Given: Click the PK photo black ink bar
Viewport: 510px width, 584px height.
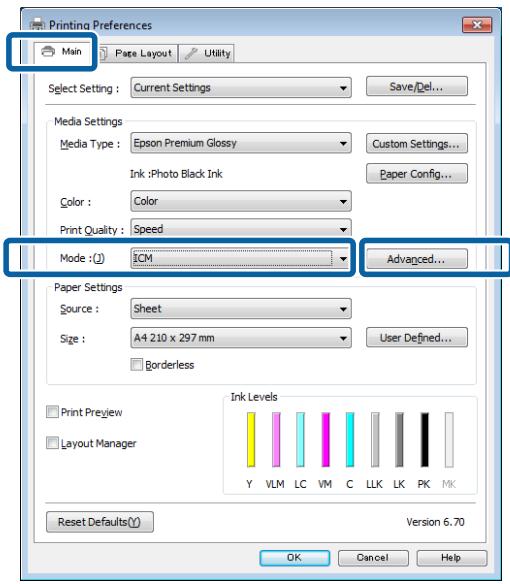Looking at the screenshot, I should (424, 439).
